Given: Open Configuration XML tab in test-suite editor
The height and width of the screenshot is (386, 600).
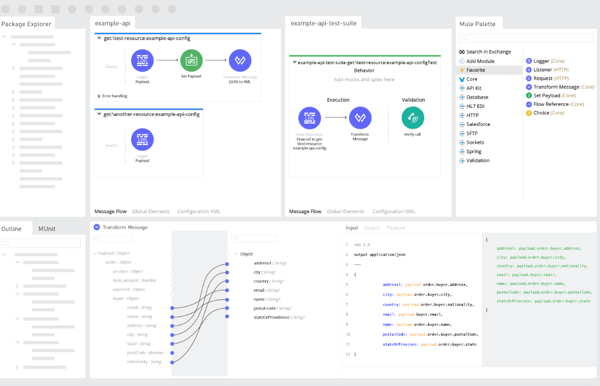Looking at the screenshot, I should 393,211.
